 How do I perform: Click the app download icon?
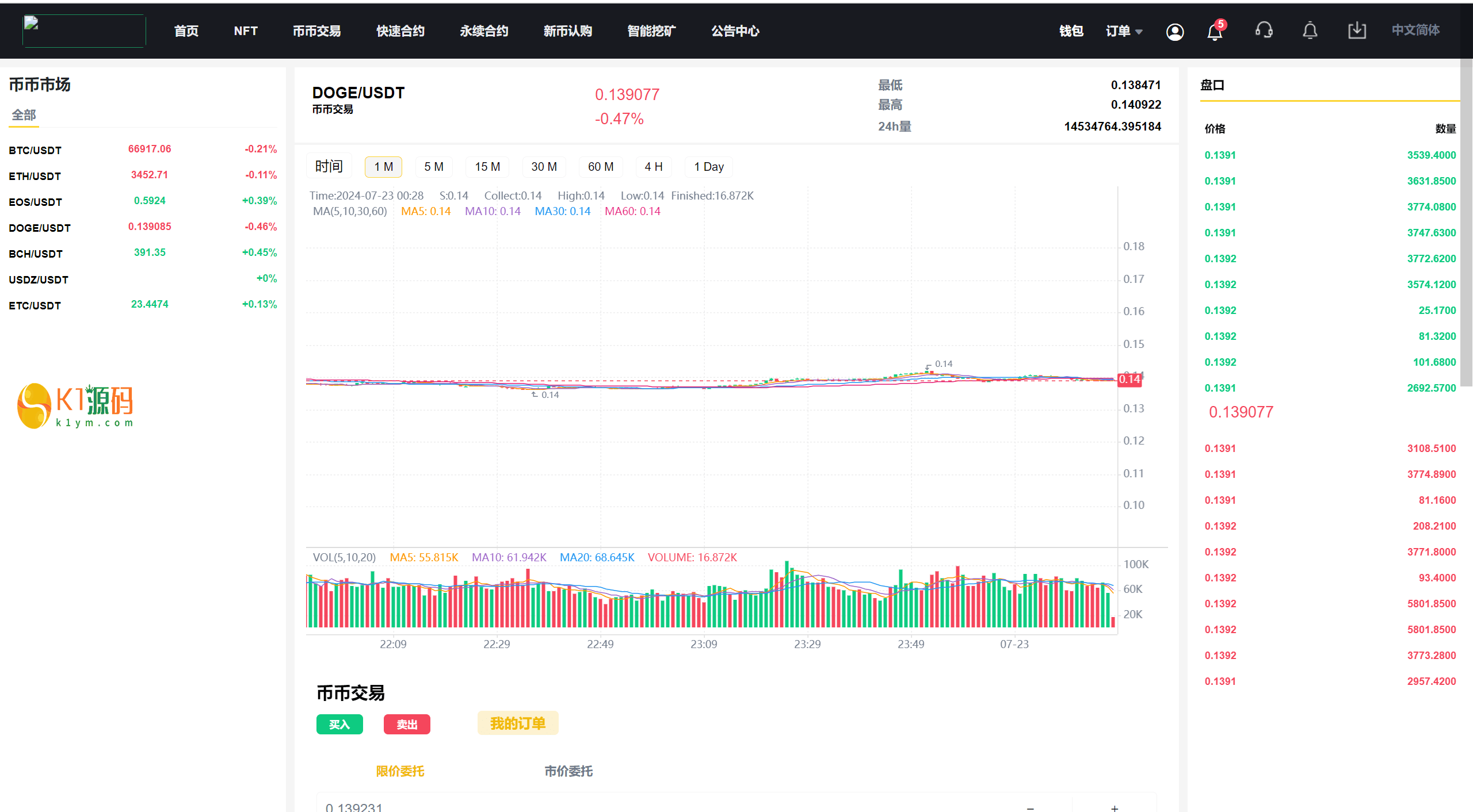tap(1357, 30)
